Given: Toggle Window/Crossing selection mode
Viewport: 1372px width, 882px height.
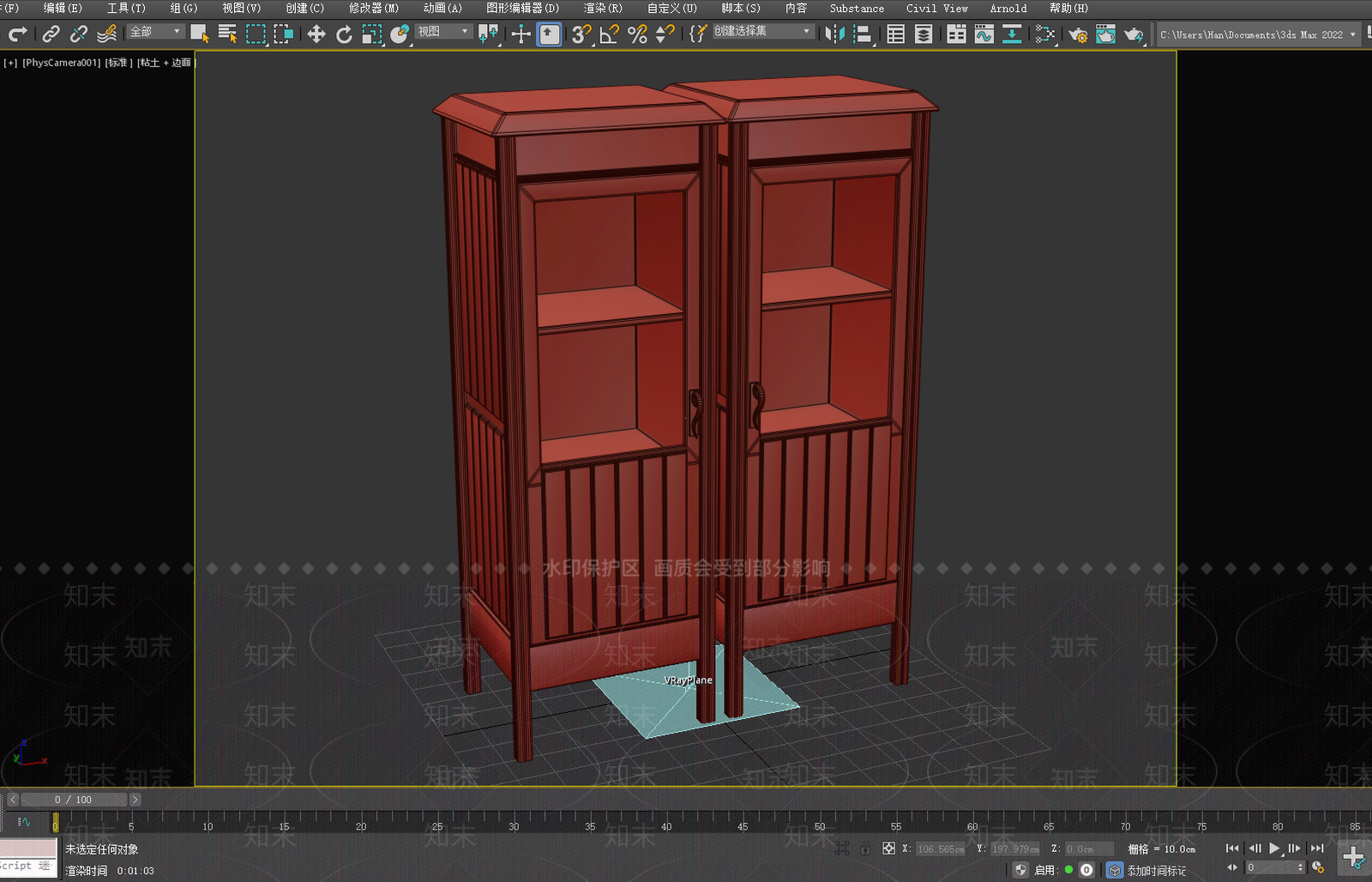Looking at the screenshot, I should click(x=283, y=34).
